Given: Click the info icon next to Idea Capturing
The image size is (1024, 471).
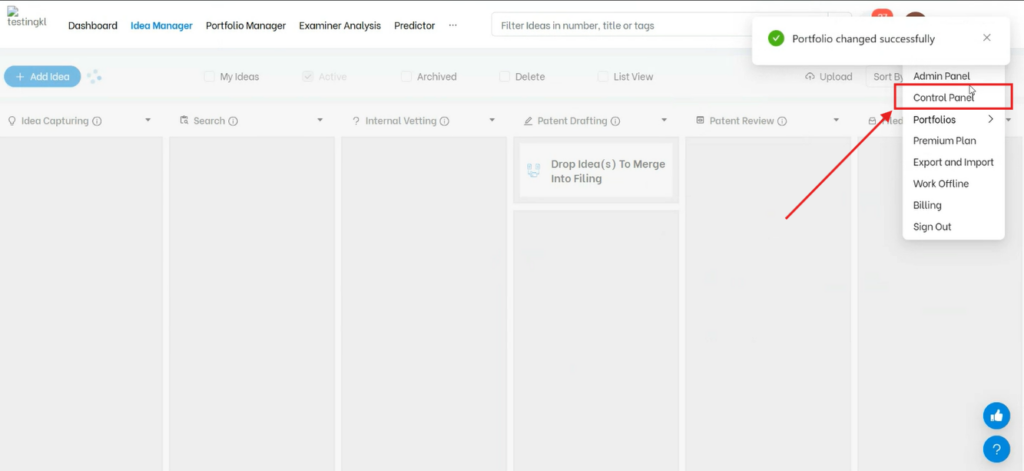Looking at the screenshot, I should tap(97, 121).
